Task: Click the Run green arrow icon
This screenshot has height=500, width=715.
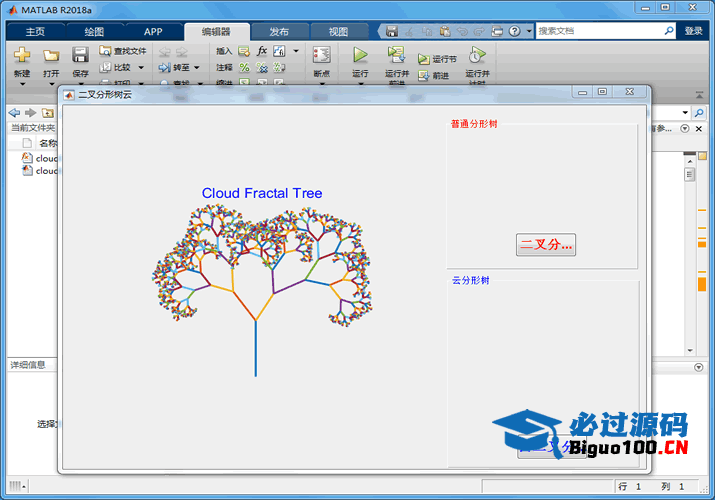Action: tap(361, 55)
